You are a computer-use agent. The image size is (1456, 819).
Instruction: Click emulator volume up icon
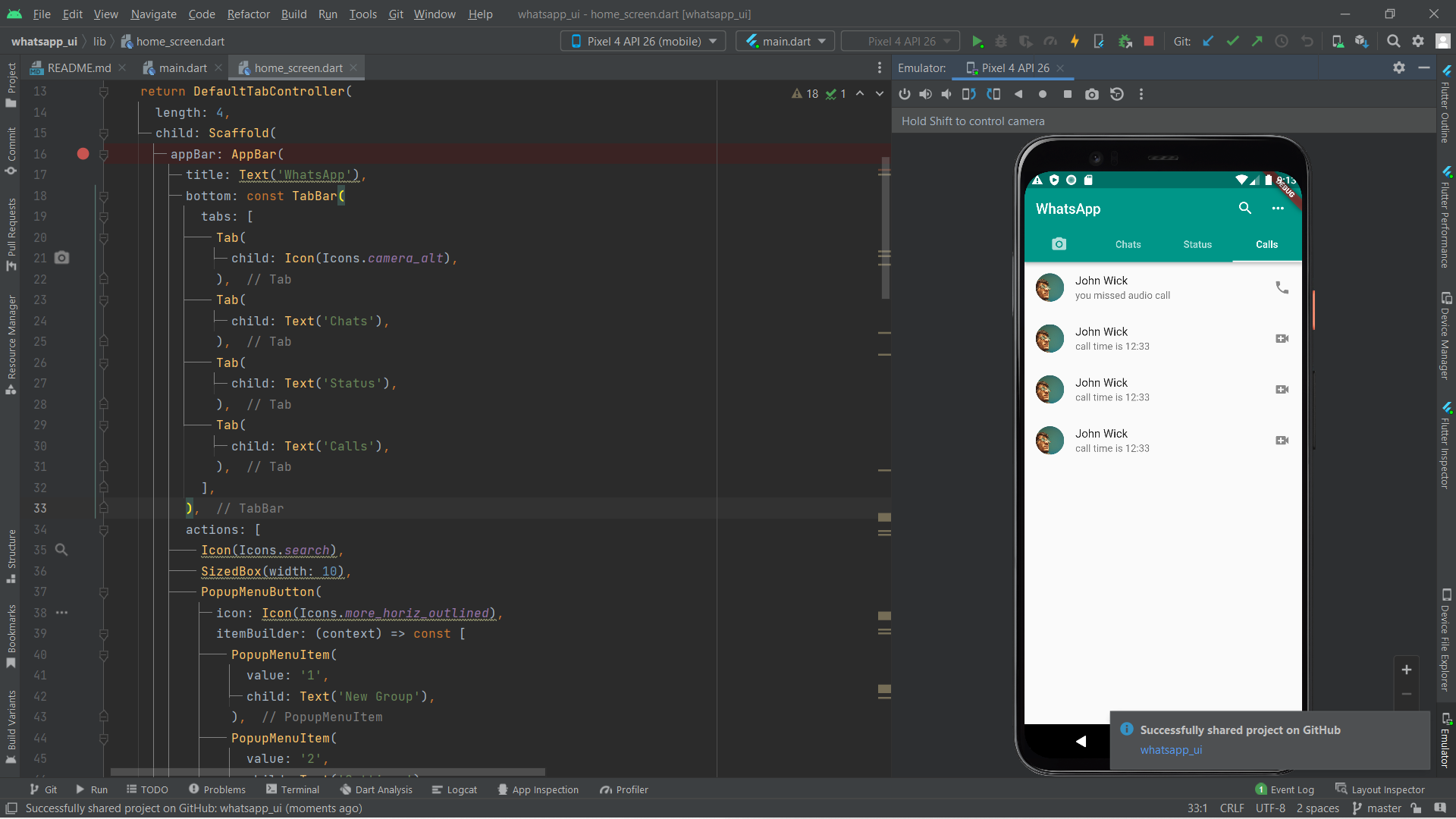[925, 94]
